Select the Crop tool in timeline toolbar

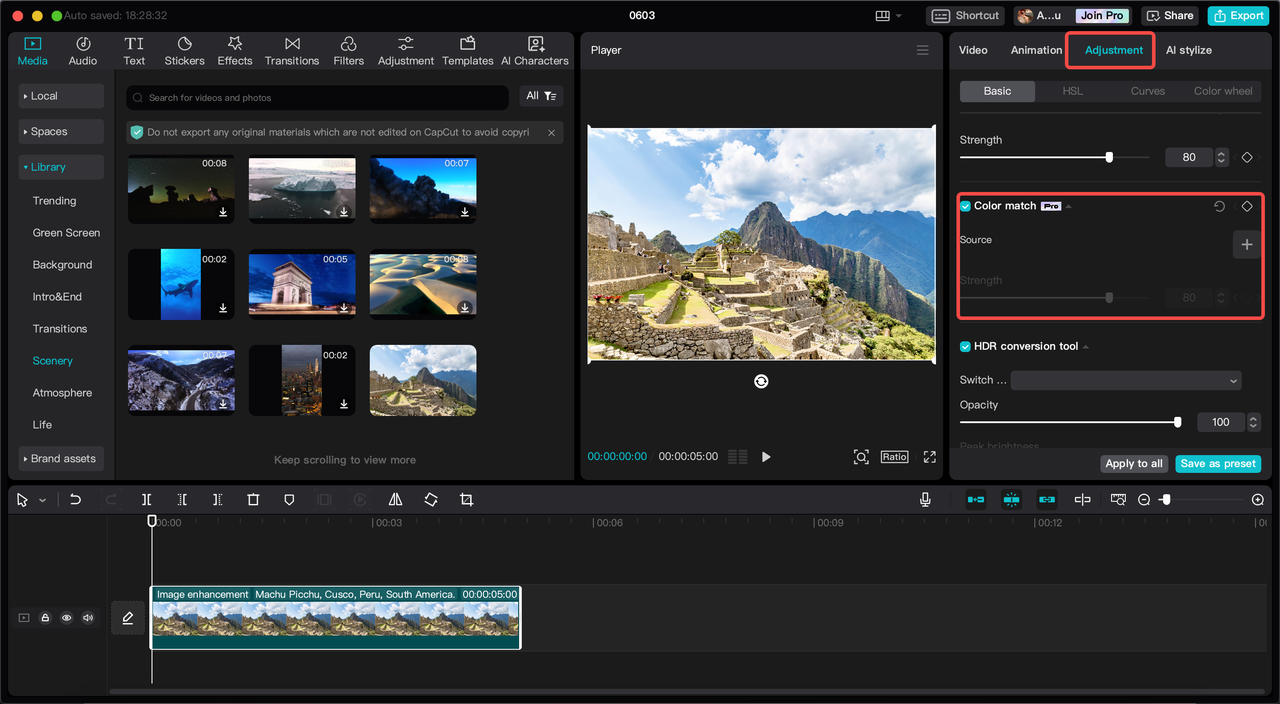pos(466,500)
